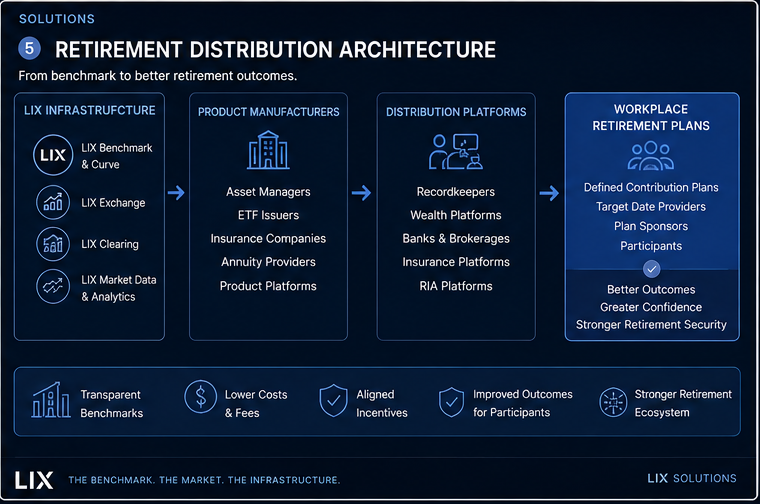760x504 pixels.
Task: Click the LIX Clearing label
Action: (x=110, y=244)
